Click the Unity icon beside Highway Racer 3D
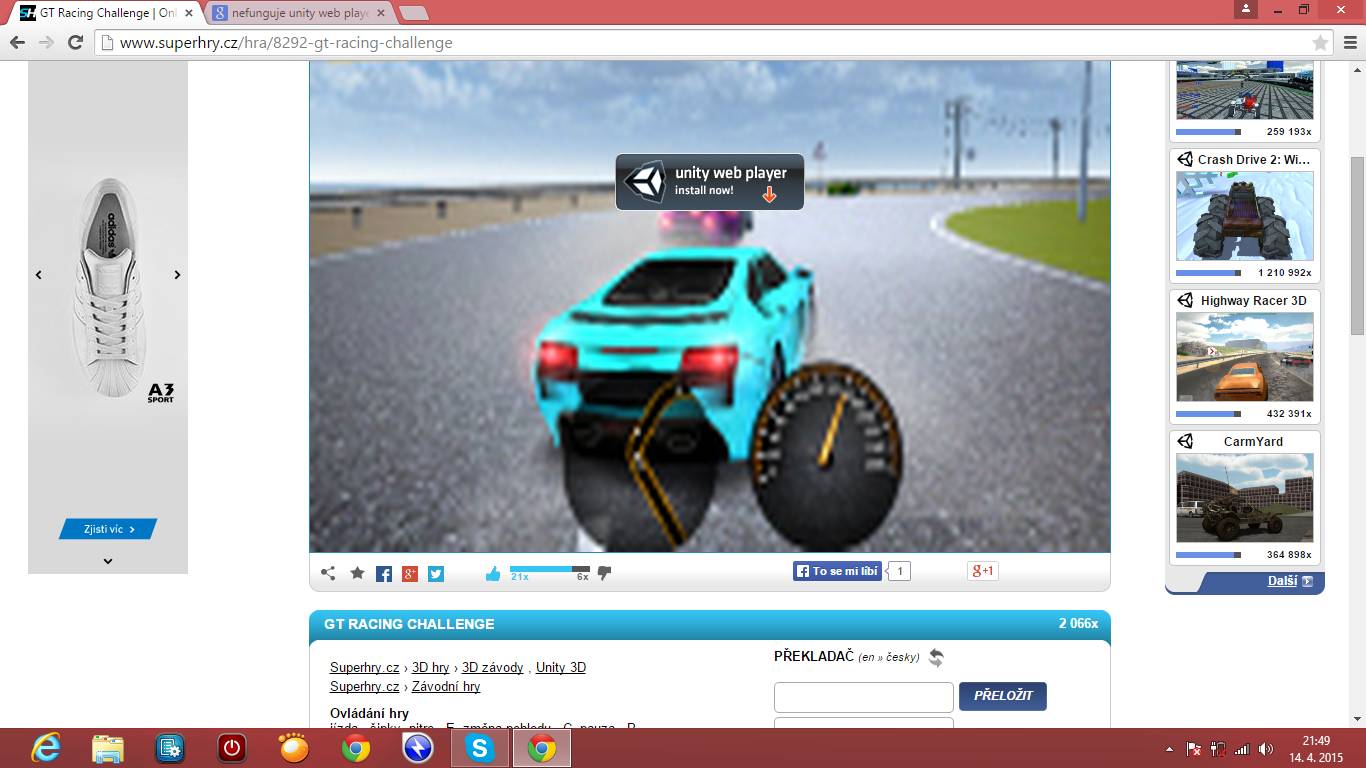The image size is (1366, 768). click(1185, 300)
